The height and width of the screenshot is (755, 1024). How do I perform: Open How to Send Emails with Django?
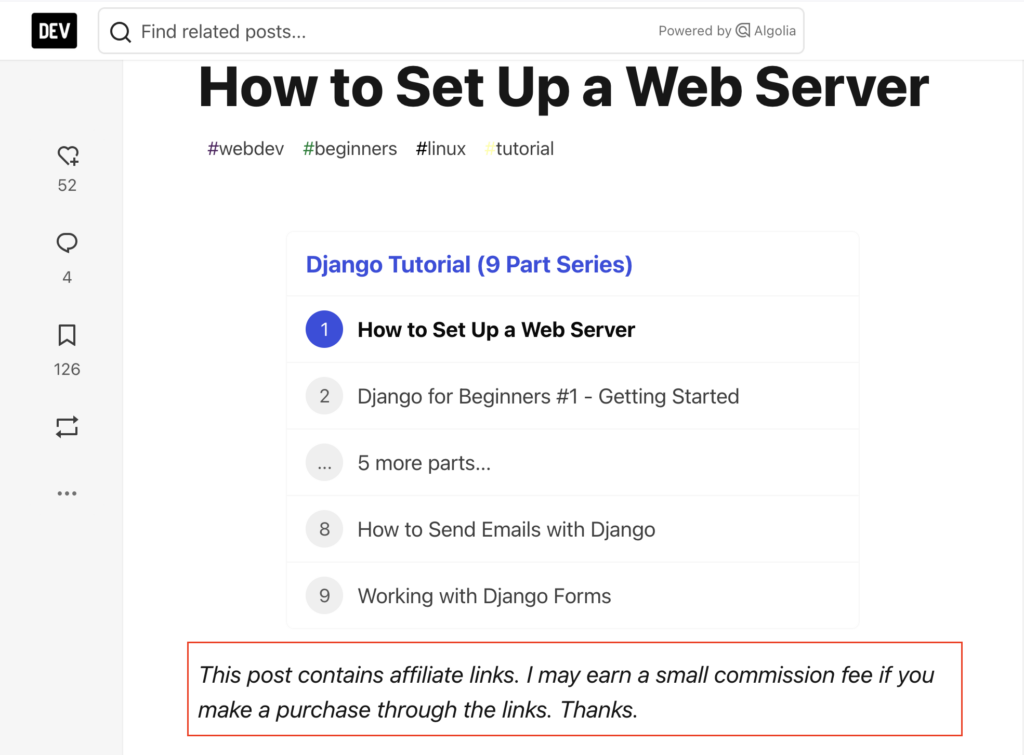coord(506,529)
